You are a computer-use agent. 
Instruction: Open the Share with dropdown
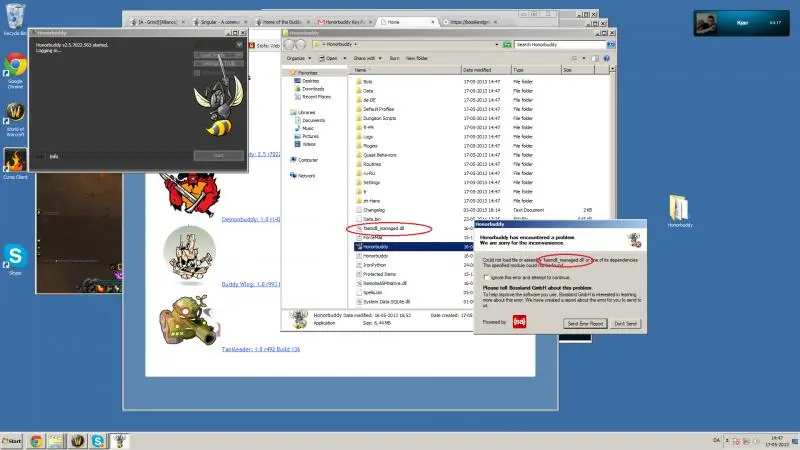click(367, 59)
